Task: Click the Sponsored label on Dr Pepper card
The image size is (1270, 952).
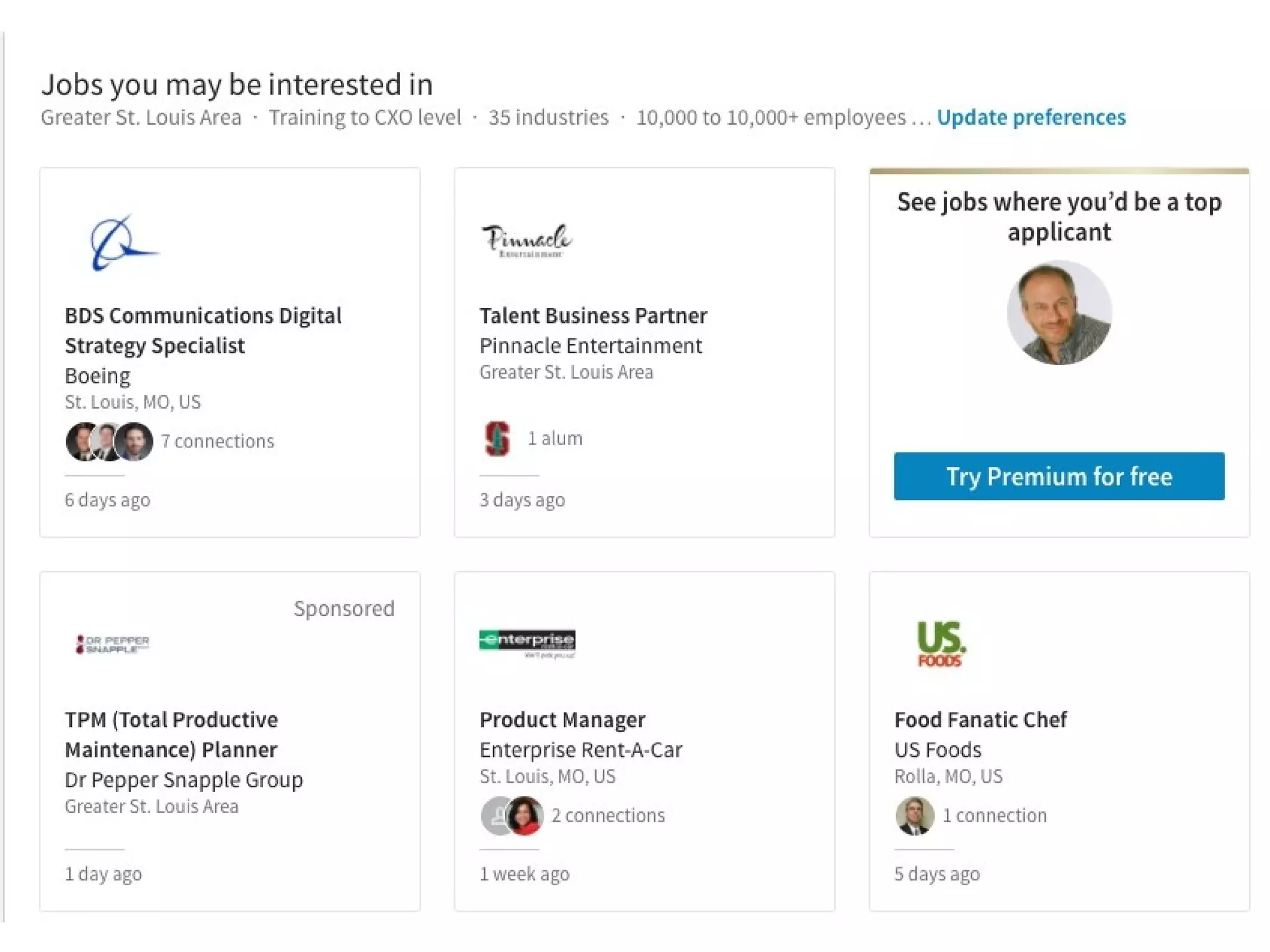Action: tap(344, 609)
